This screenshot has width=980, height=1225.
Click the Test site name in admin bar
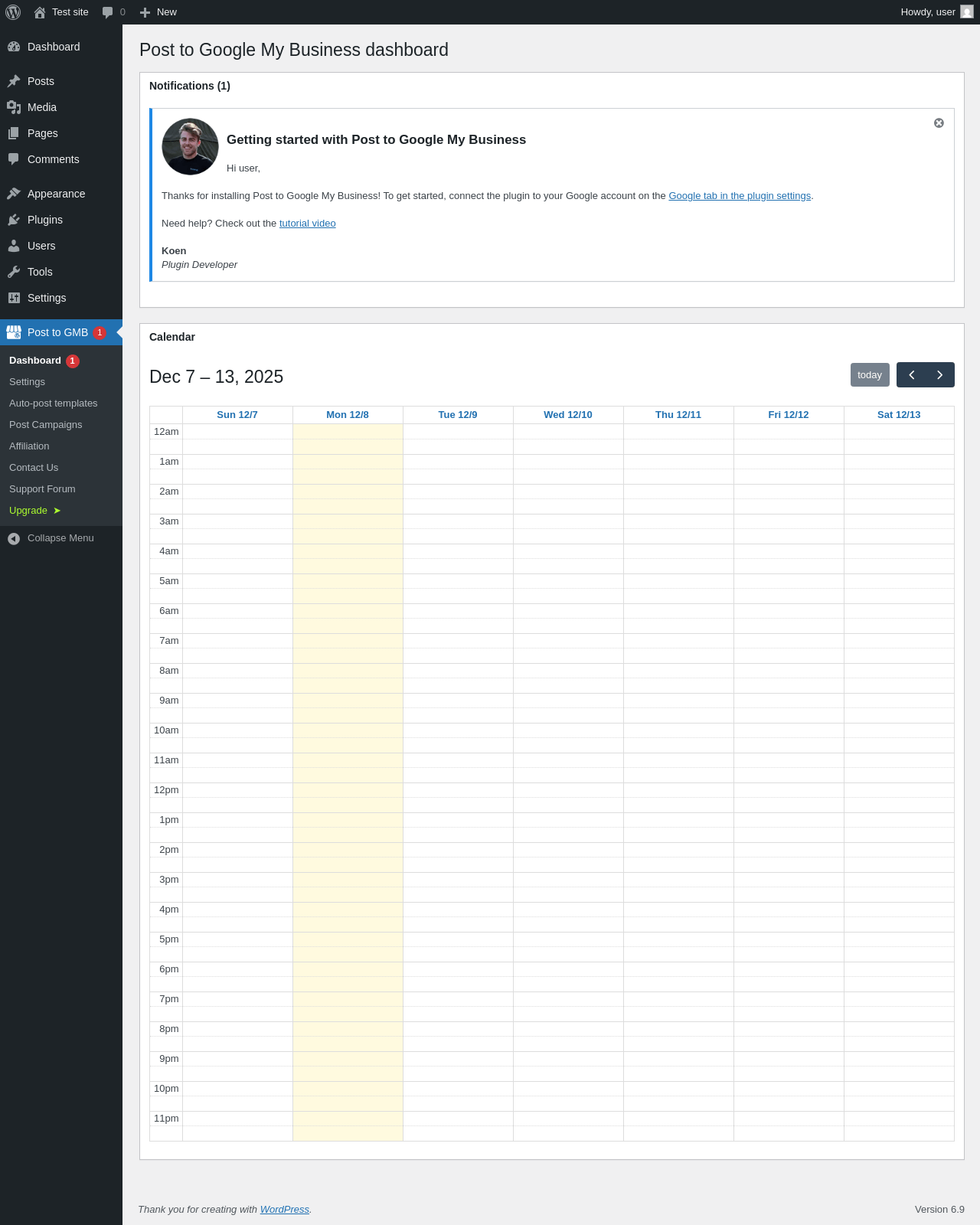coord(70,12)
